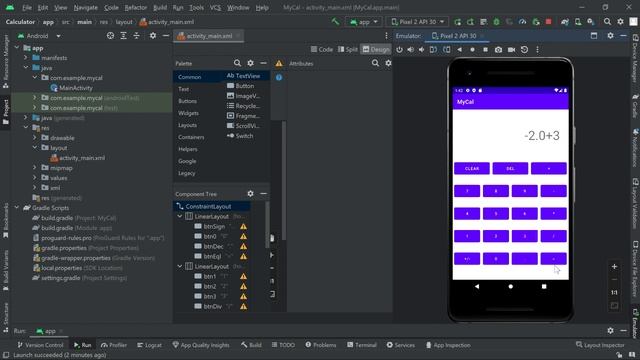This screenshot has height=360, width=640.
Task: Click the warning triangle beside Attributes
Action: [279, 63]
